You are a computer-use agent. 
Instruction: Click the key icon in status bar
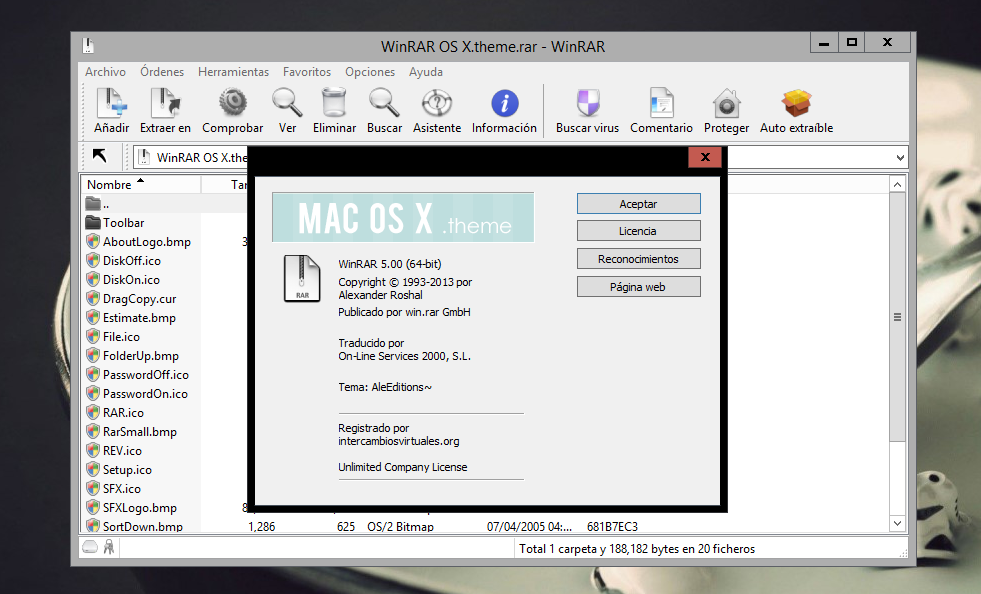107,547
